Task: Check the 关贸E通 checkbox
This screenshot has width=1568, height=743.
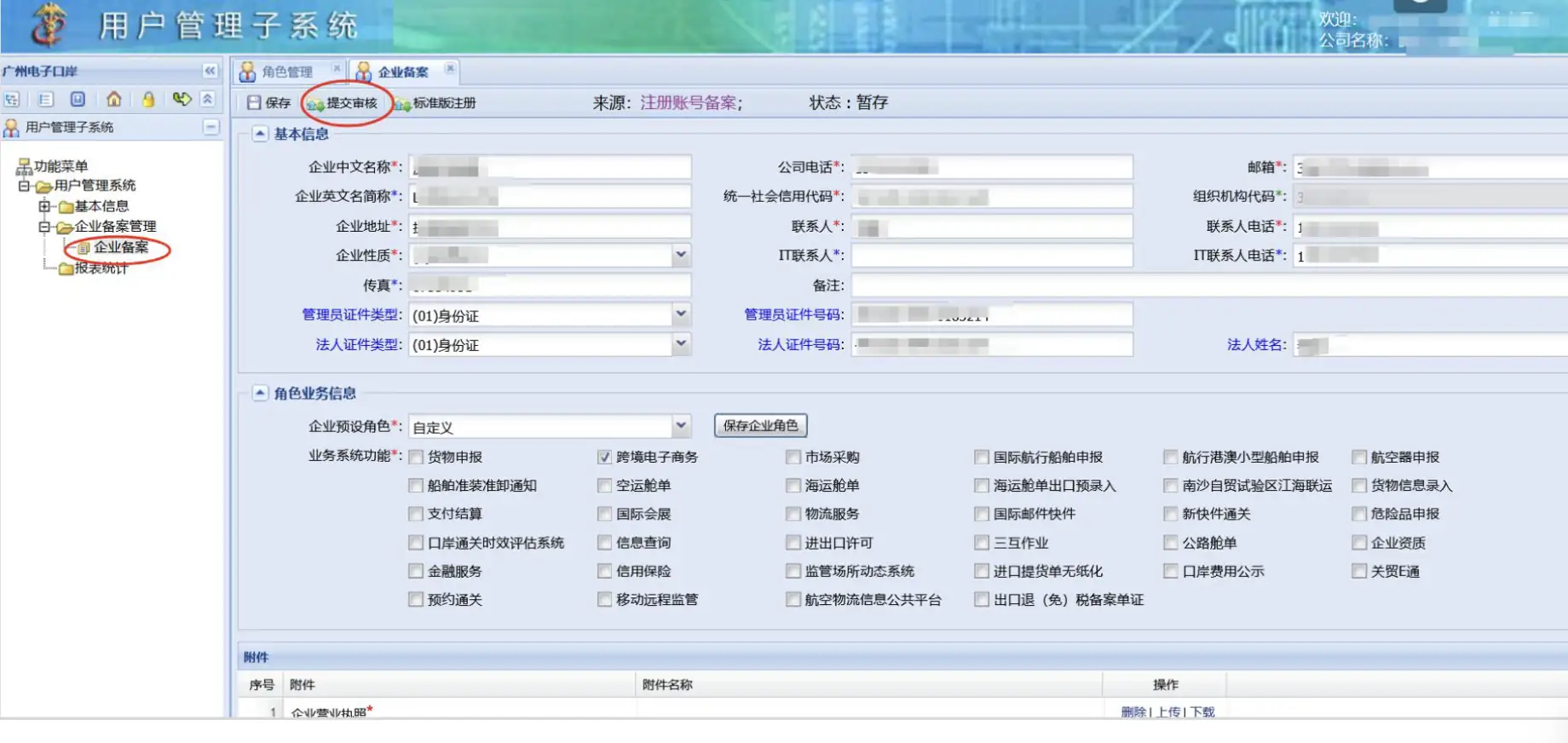Action: (1359, 571)
